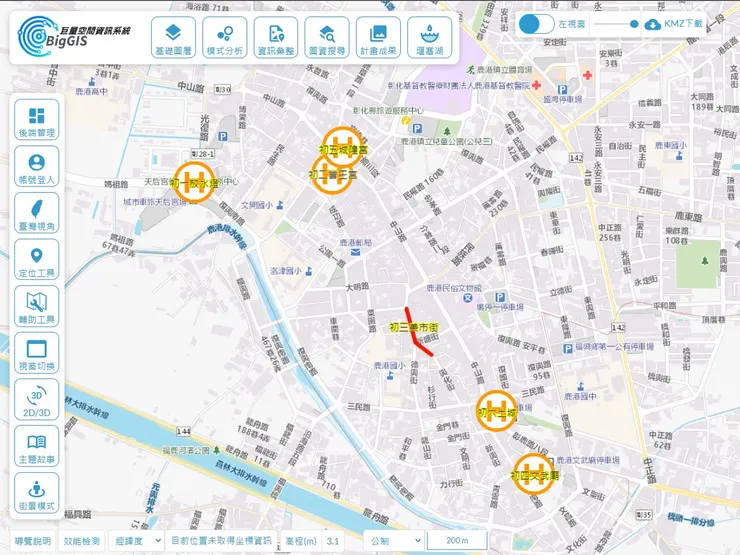Select the 初五城隍宮 map marker
Screen dimensions: 740x555
344,147
